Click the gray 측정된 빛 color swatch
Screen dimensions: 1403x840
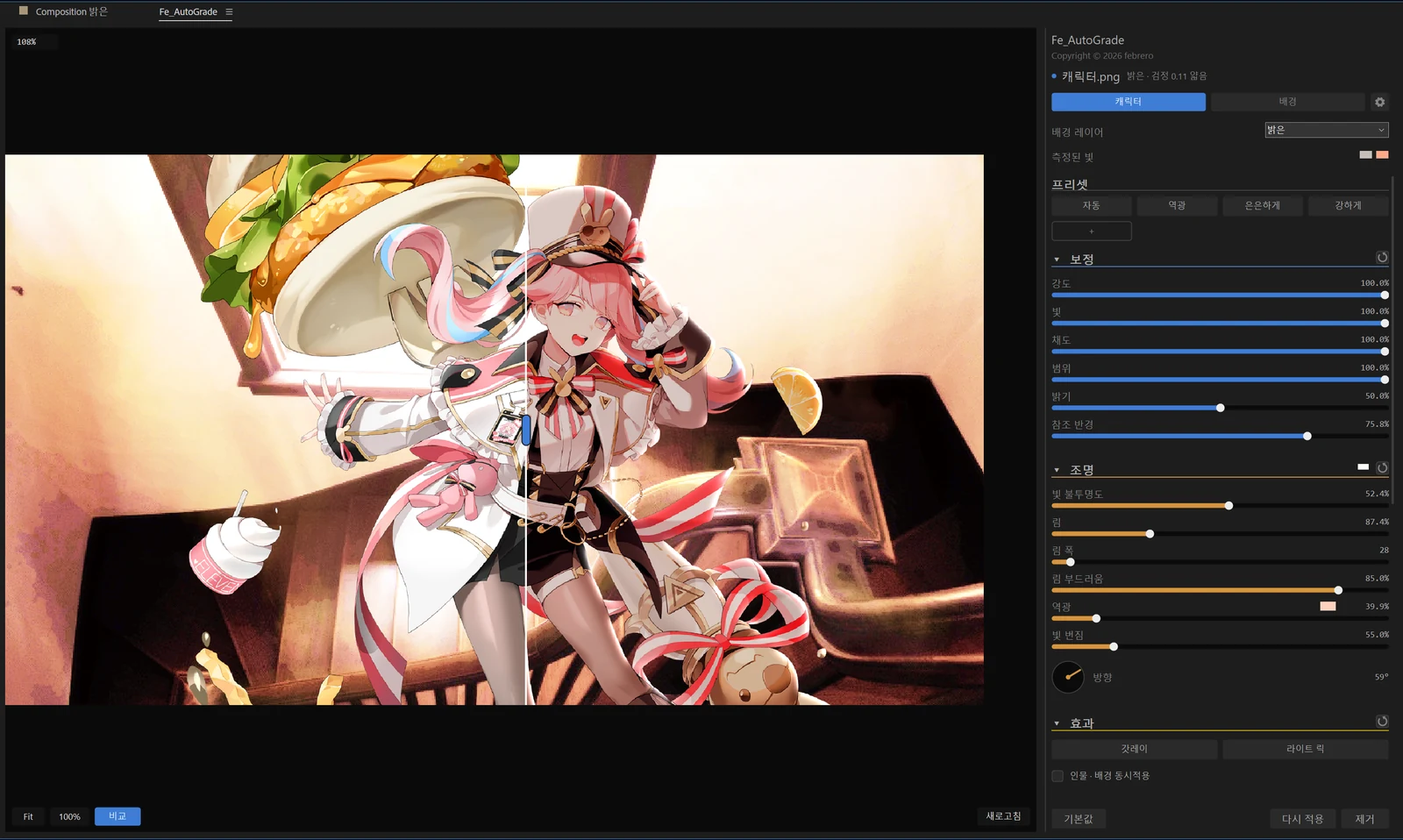pos(1365,155)
